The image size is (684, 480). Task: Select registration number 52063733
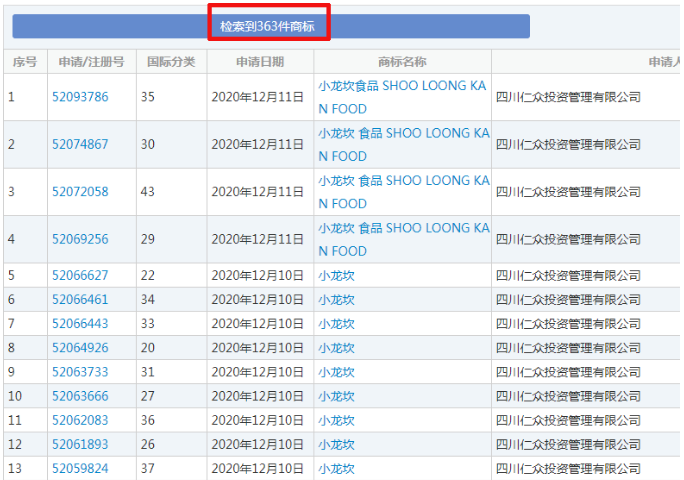coord(80,371)
